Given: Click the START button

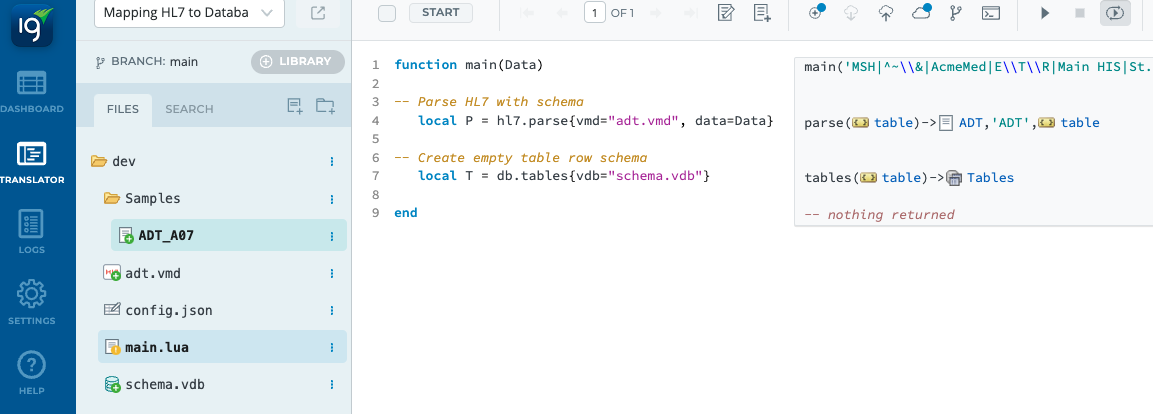Looking at the screenshot, I should pos(441,13).
